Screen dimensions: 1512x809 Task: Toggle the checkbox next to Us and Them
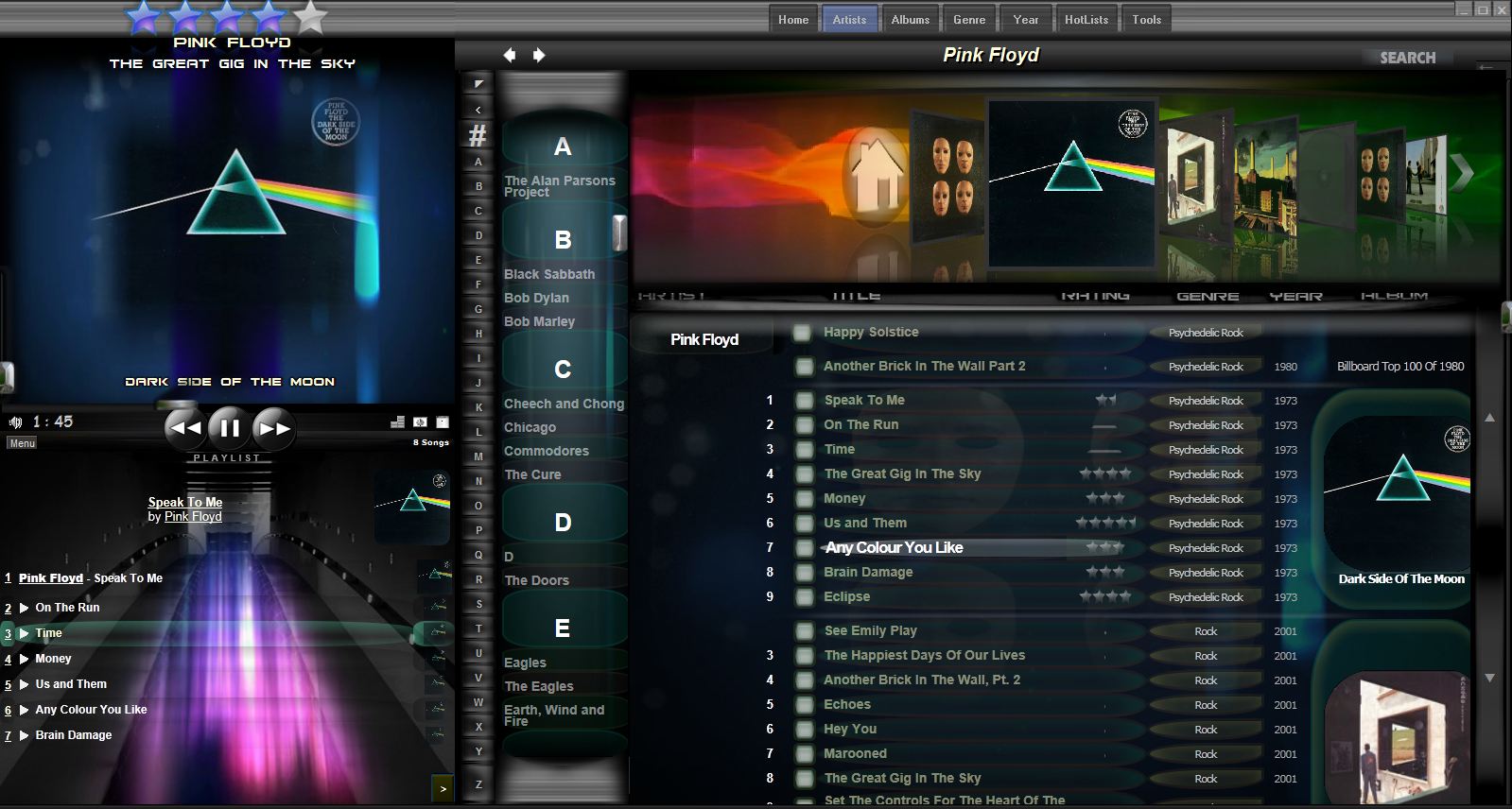click(x=804, y=524)
